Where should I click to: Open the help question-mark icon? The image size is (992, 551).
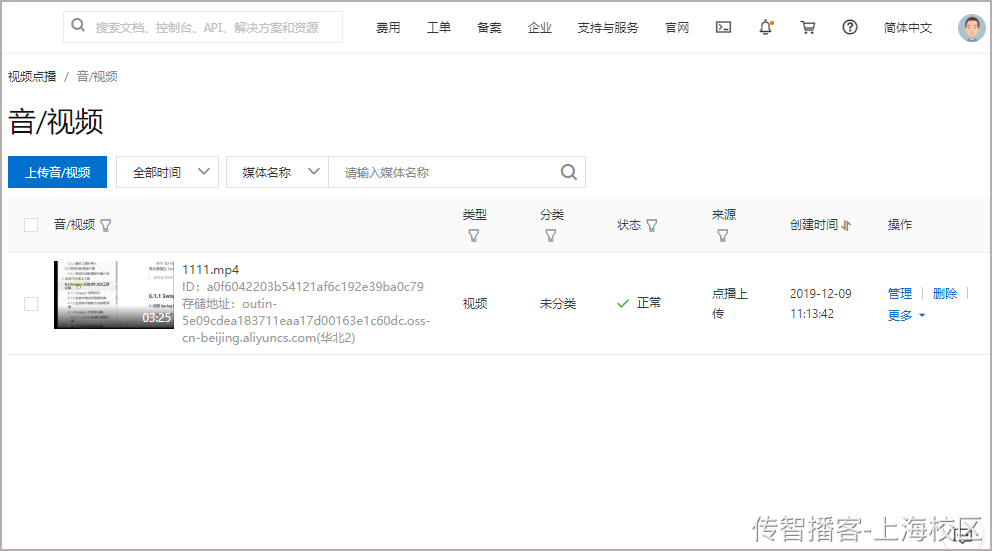850,27
